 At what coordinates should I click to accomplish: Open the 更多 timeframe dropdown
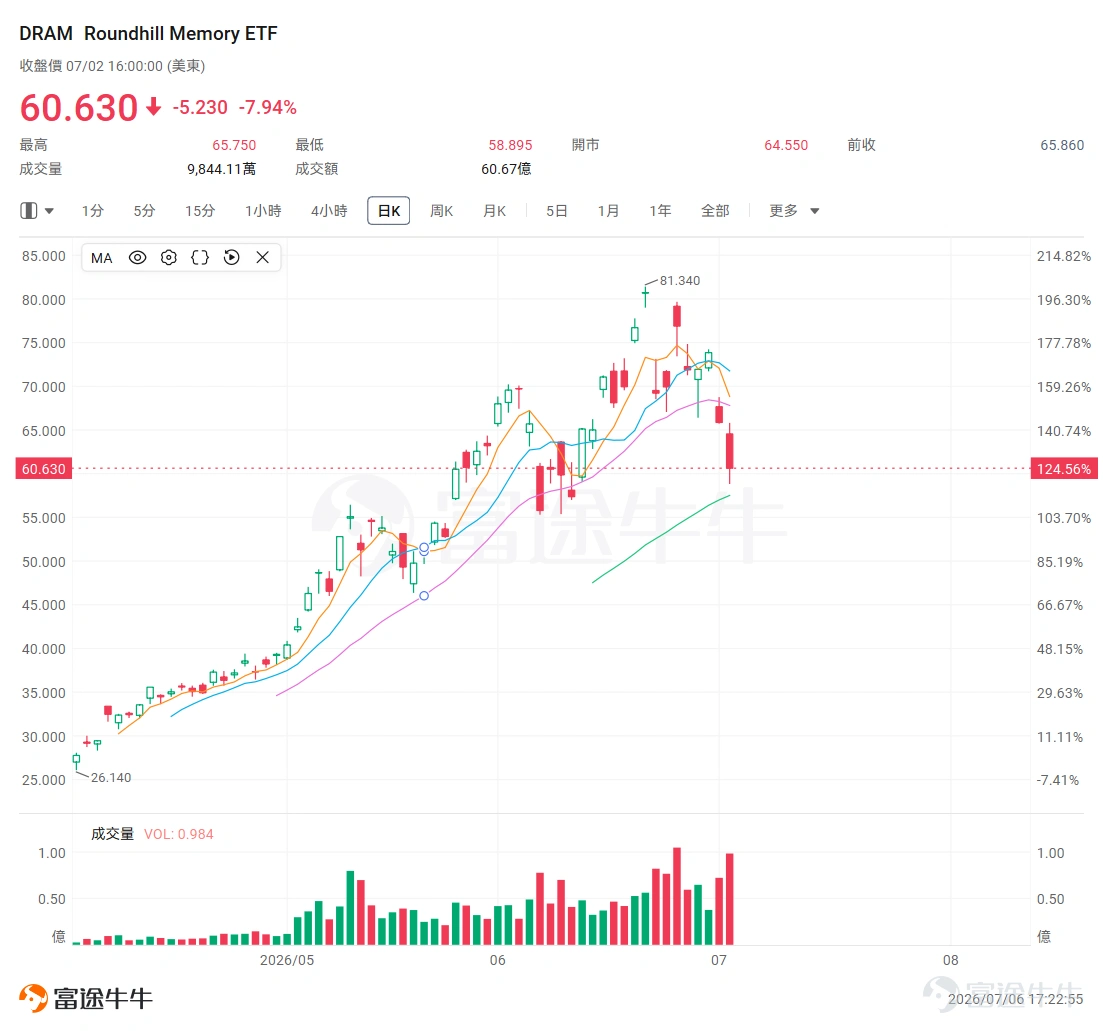793,210
